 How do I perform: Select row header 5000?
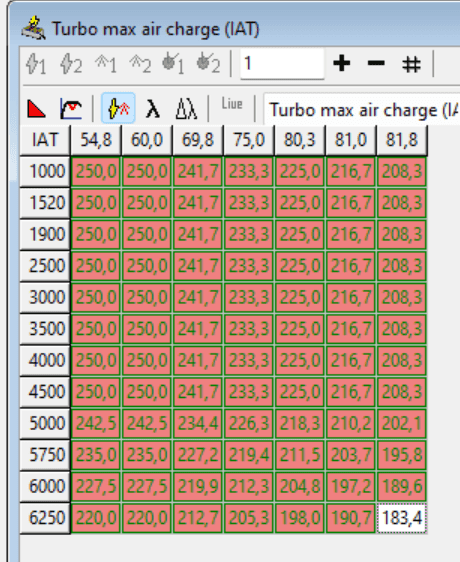pos(45,423)
